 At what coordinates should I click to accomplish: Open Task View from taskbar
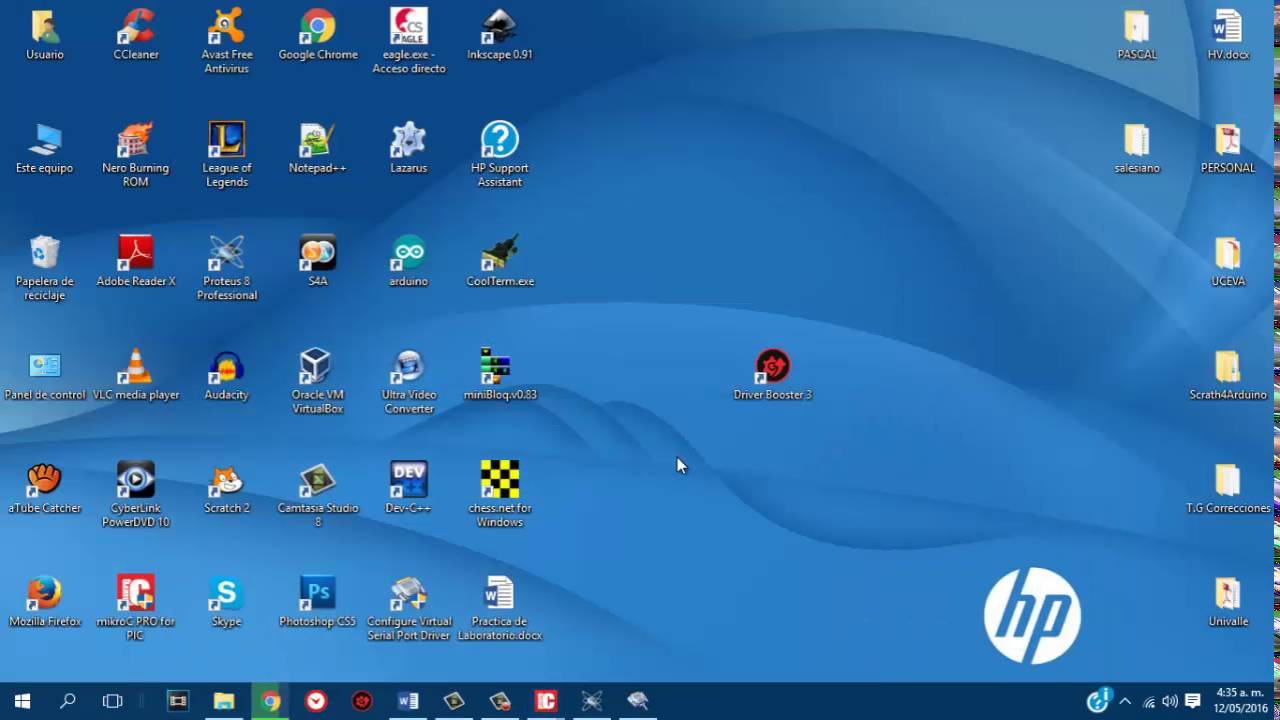pos(113,701)
